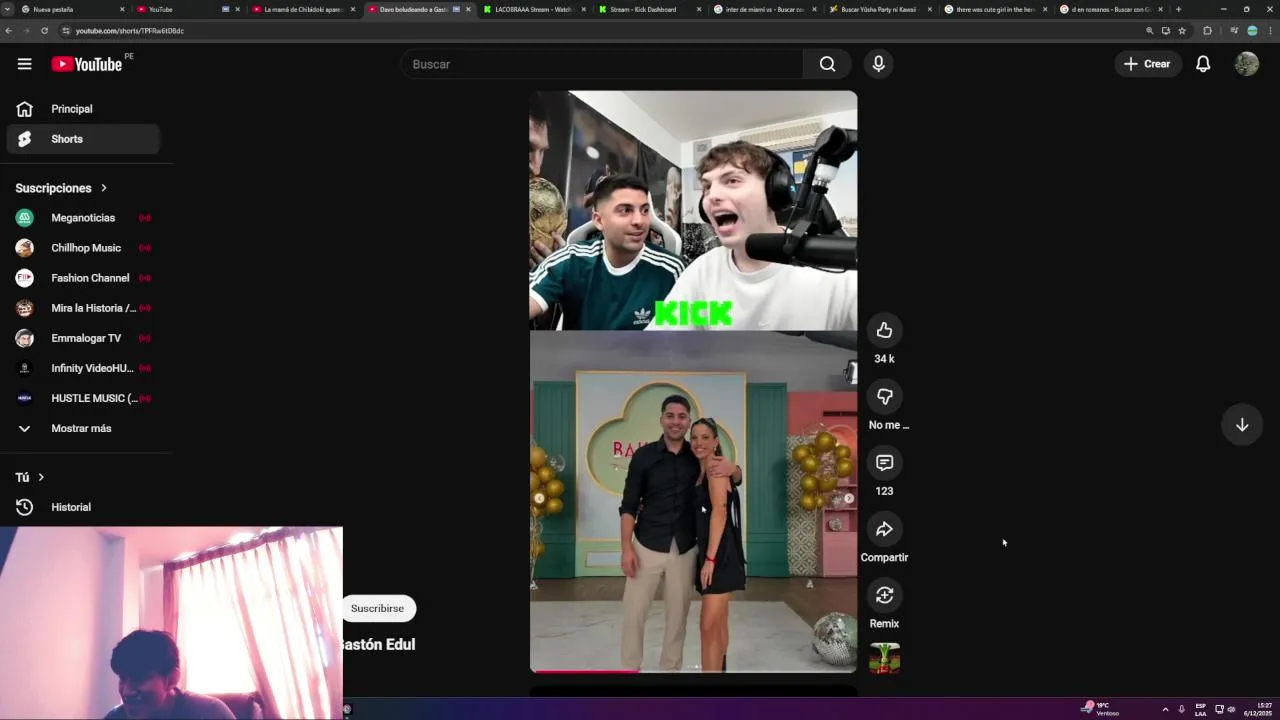The image size is (1280, 720).
Task: Expand Mostrar más subscriptions list
Action: tap(83, 428)
